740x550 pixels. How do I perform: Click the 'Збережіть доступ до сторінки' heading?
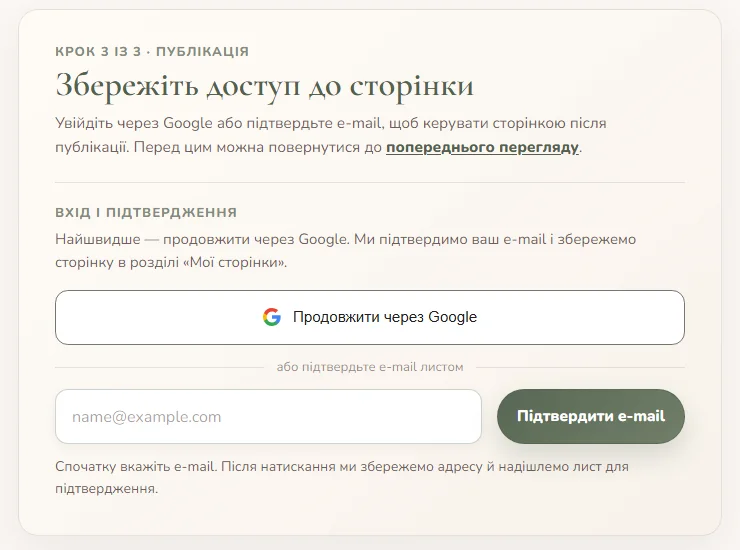(264, 86)
